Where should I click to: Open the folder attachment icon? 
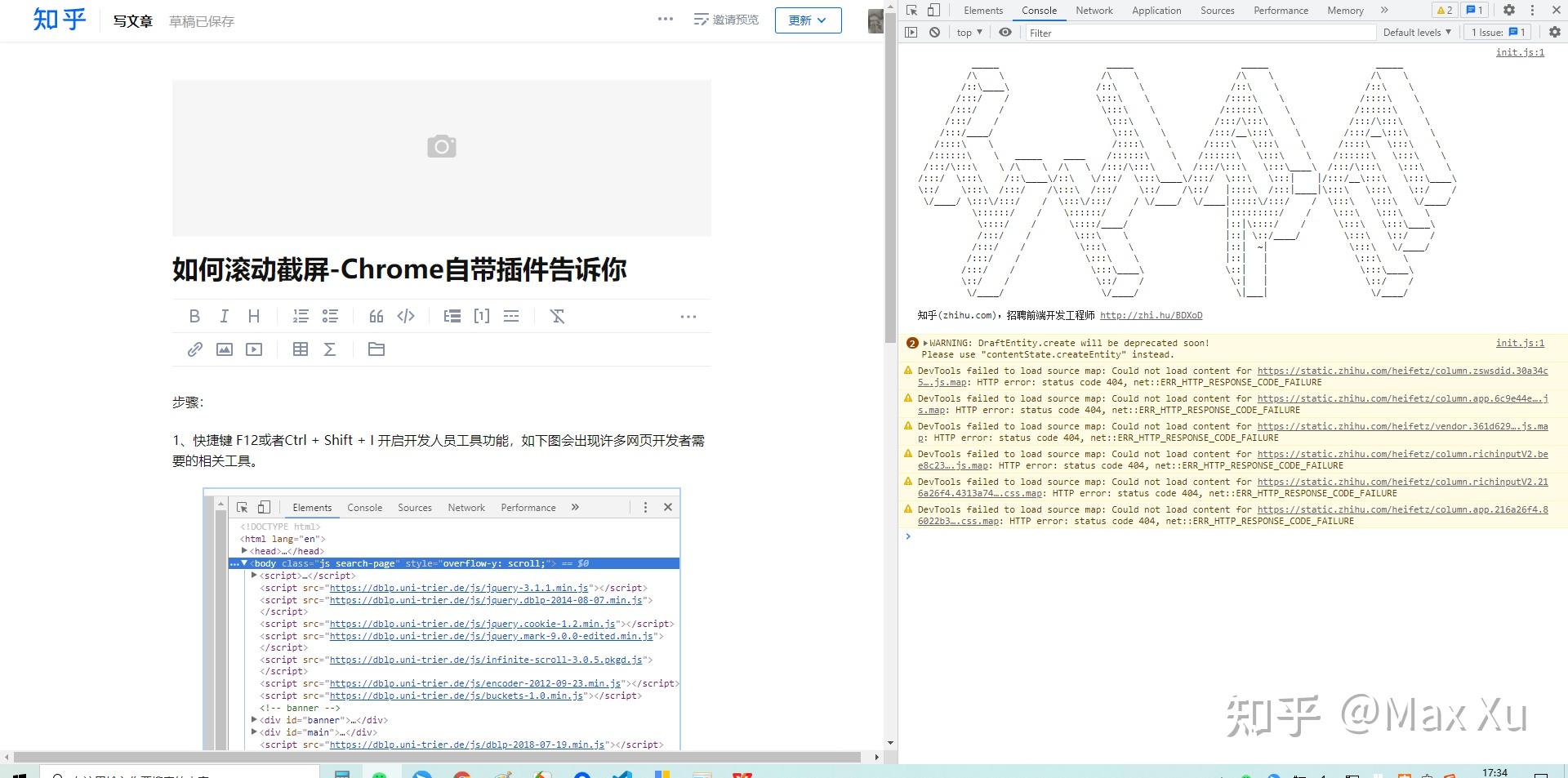376,349
